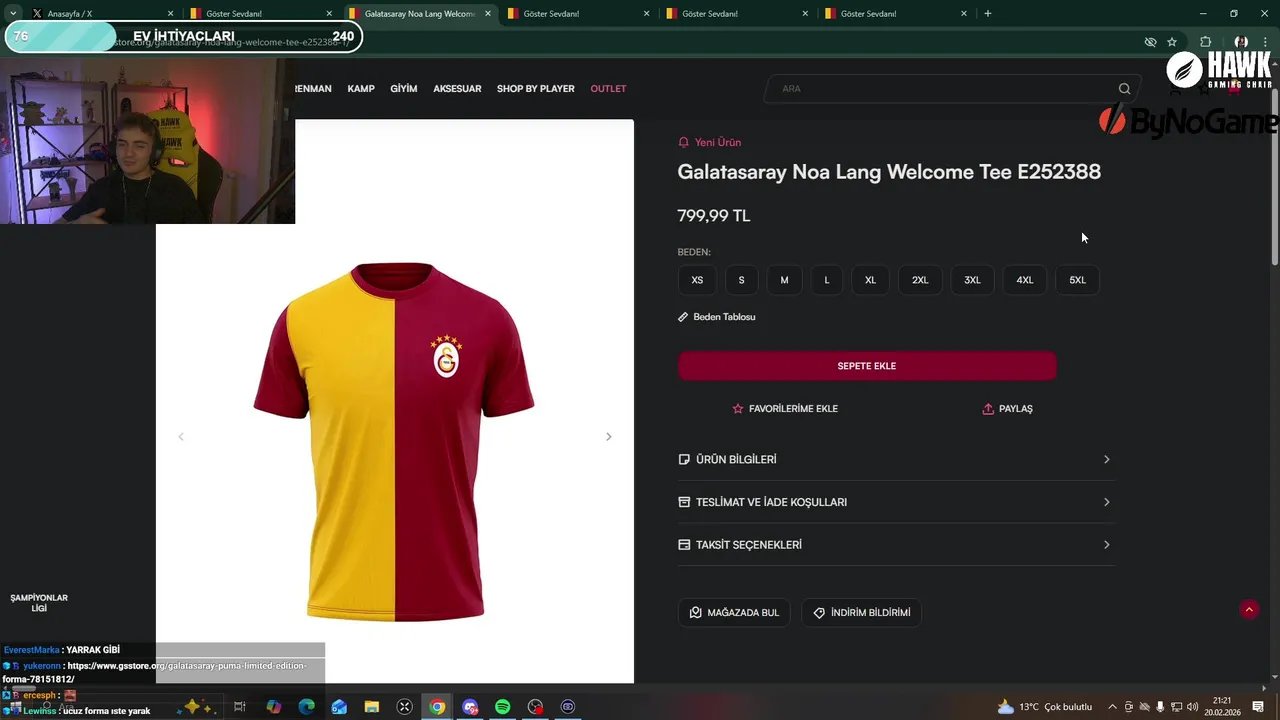Open the notification center icon
1280x720 pixels.
click(1258, 707)
